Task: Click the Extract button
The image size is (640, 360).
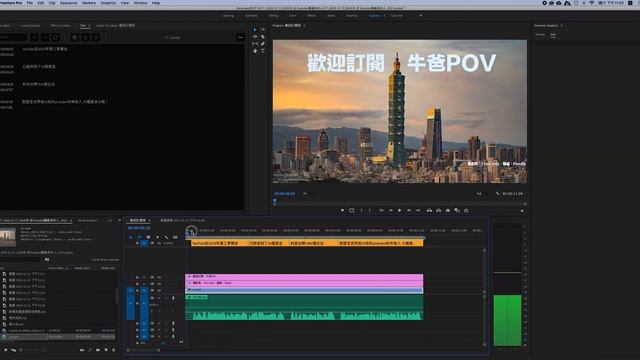Action: tap(438, 210)
